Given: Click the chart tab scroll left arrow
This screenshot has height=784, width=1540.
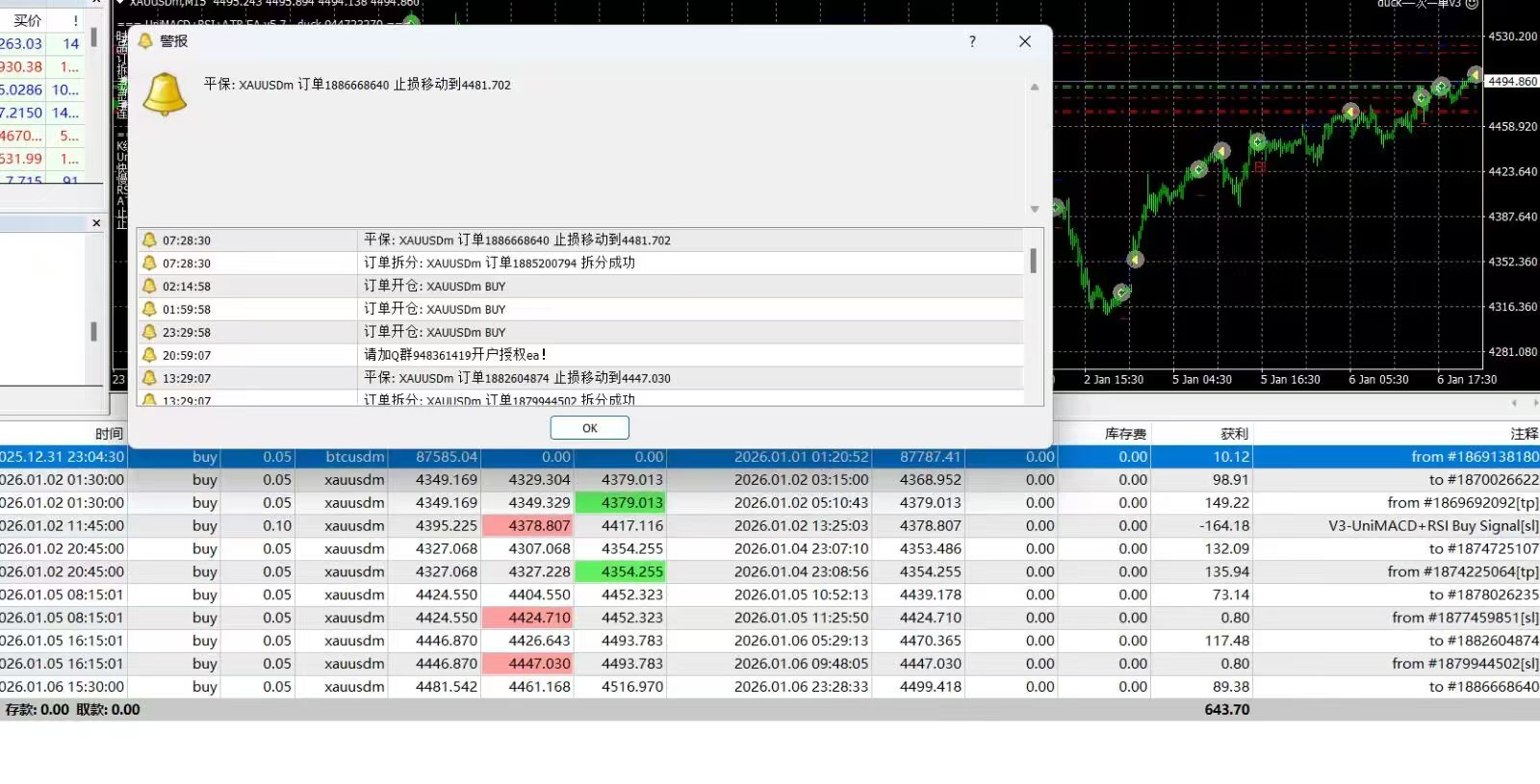Looking at the screenshot, I should [x=1514, y=403].
